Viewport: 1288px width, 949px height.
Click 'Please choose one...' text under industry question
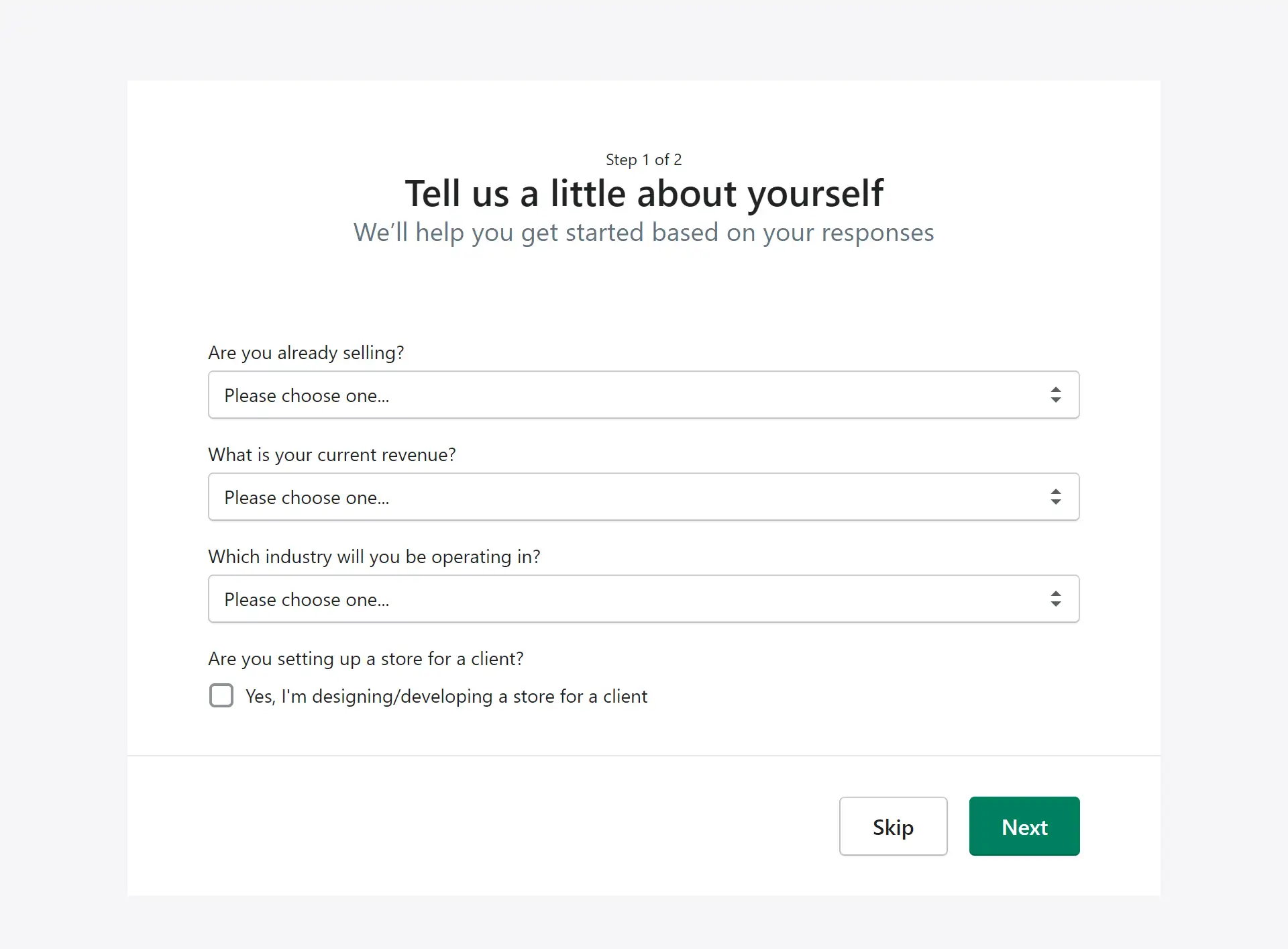point(307,600)
